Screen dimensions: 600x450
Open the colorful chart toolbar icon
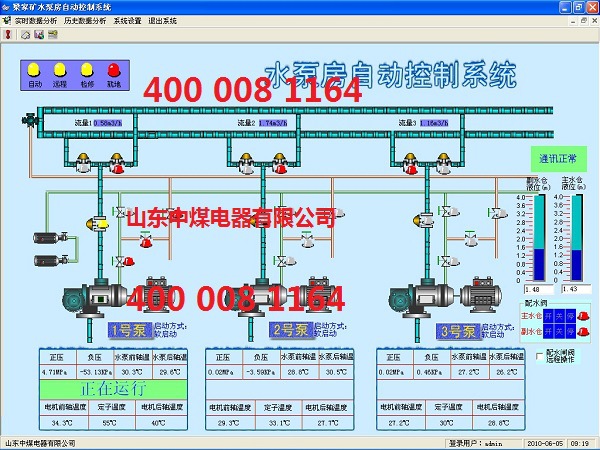pos(39,35)
